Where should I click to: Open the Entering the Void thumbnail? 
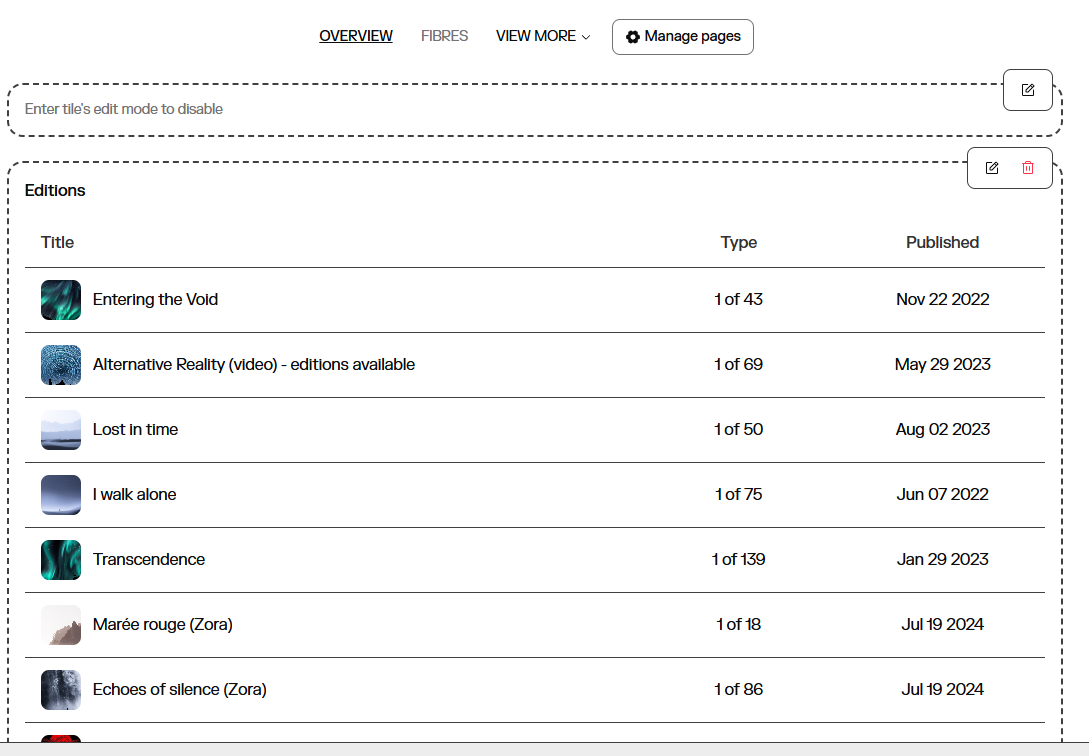pyautogui.click(x=61, y=300)
